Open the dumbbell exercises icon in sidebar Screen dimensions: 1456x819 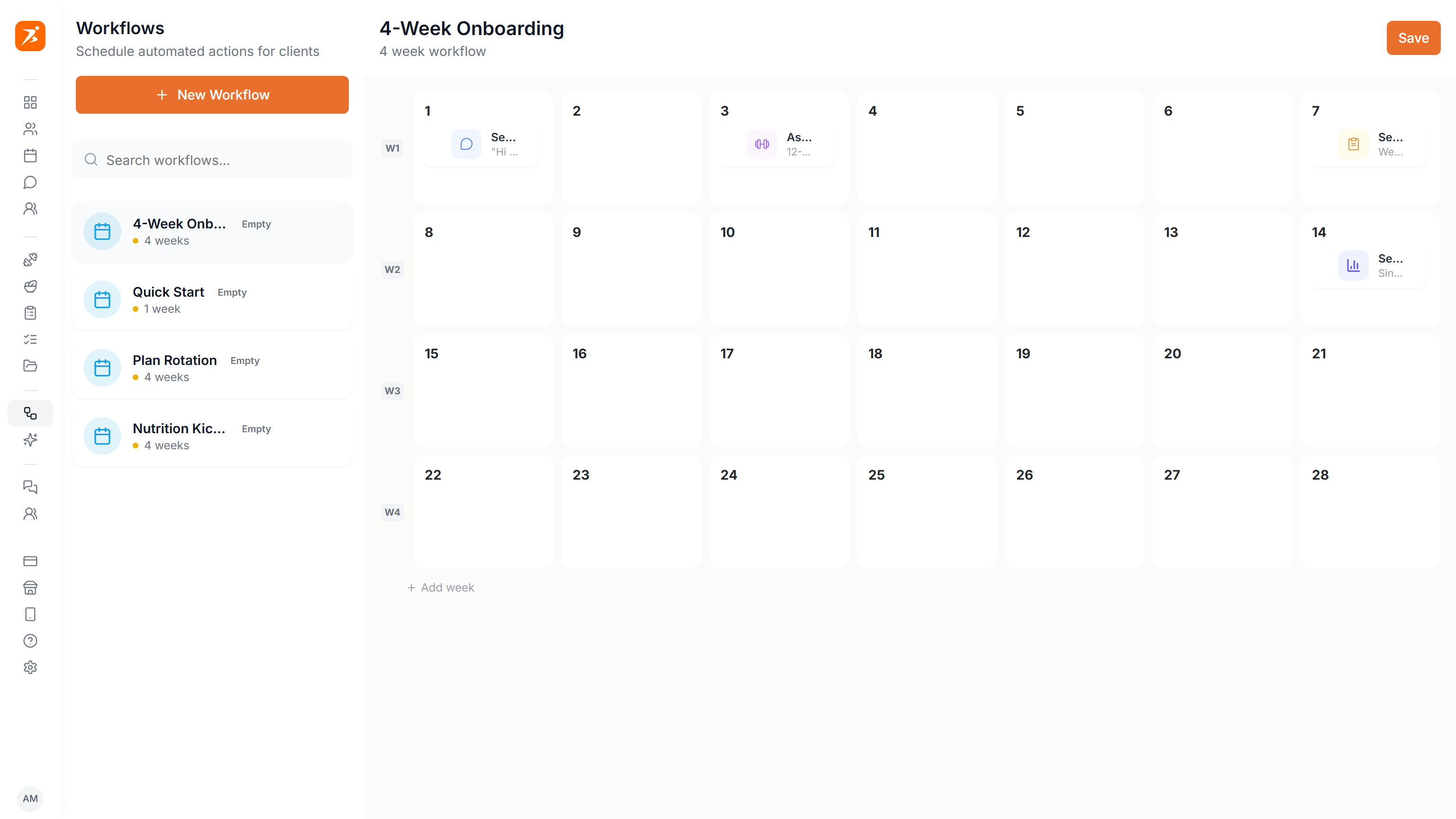(30, 259)
